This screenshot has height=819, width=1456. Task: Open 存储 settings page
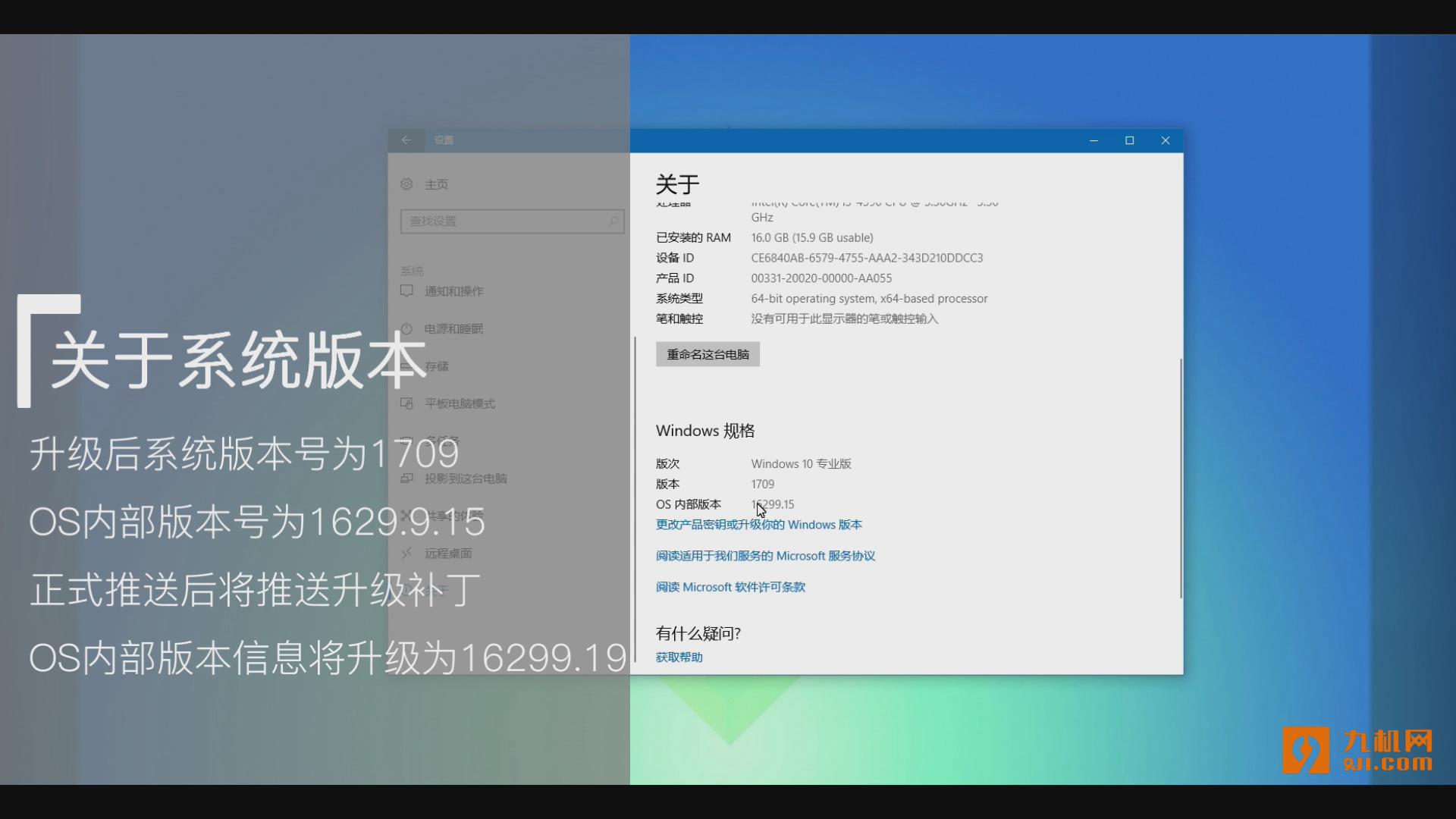437,366
